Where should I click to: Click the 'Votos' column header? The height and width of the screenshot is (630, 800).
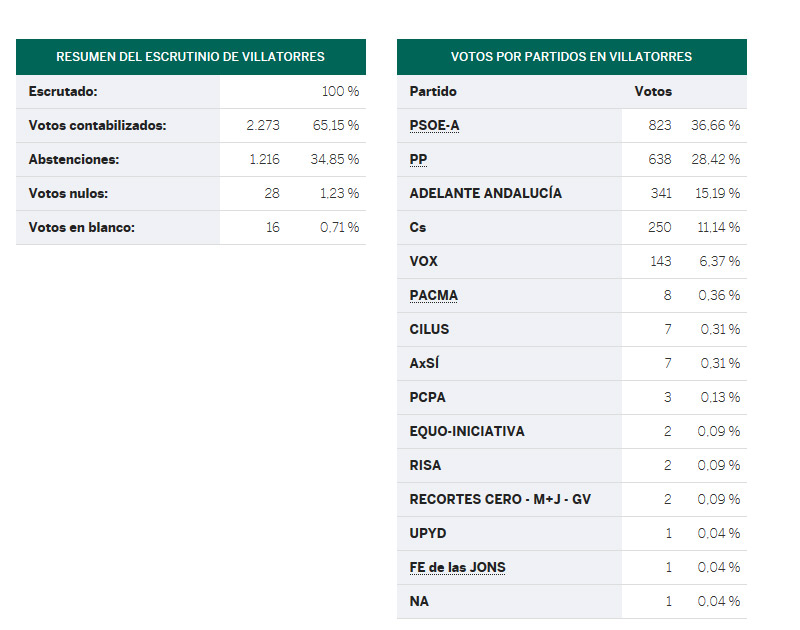pos(653,92)
